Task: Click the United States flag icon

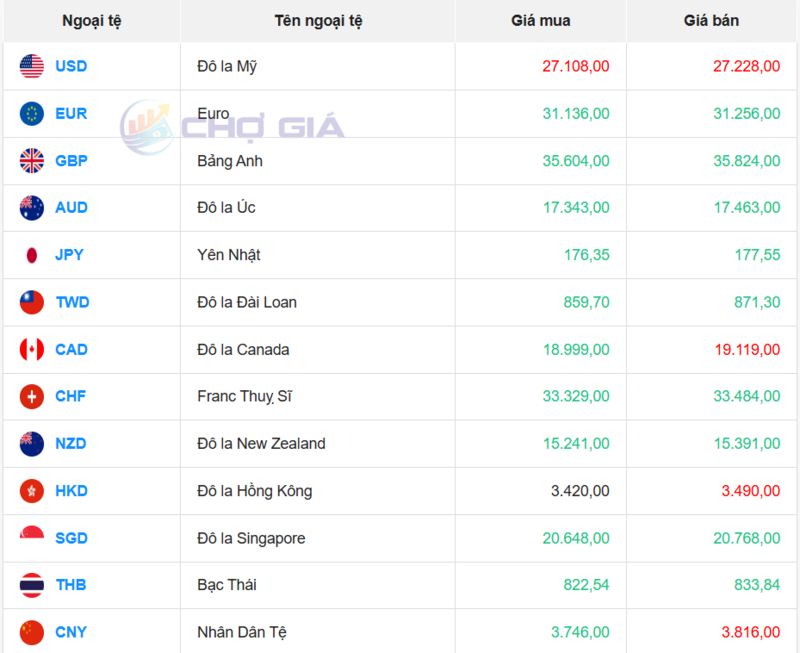Action: coord(32,67)
